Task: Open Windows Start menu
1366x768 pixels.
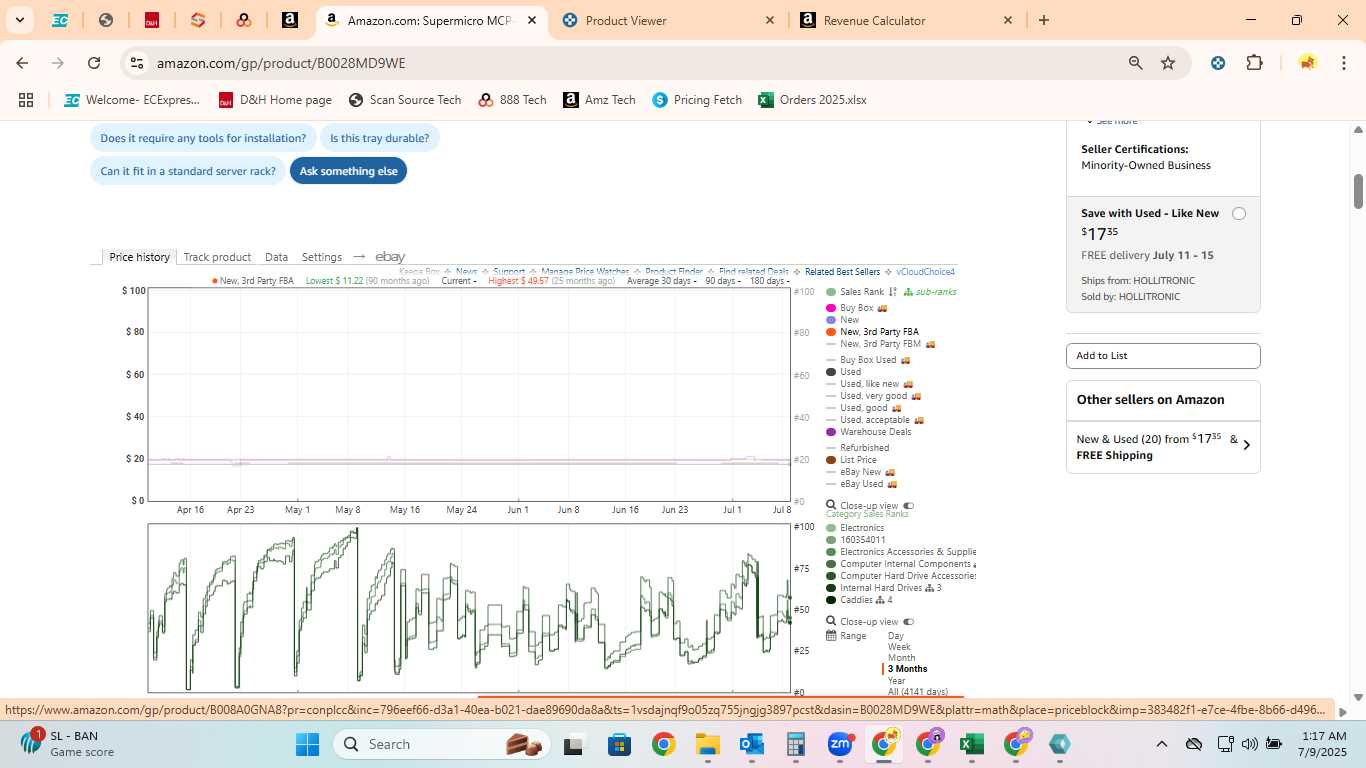Action: pyautogui.click(x=307, y=744)
